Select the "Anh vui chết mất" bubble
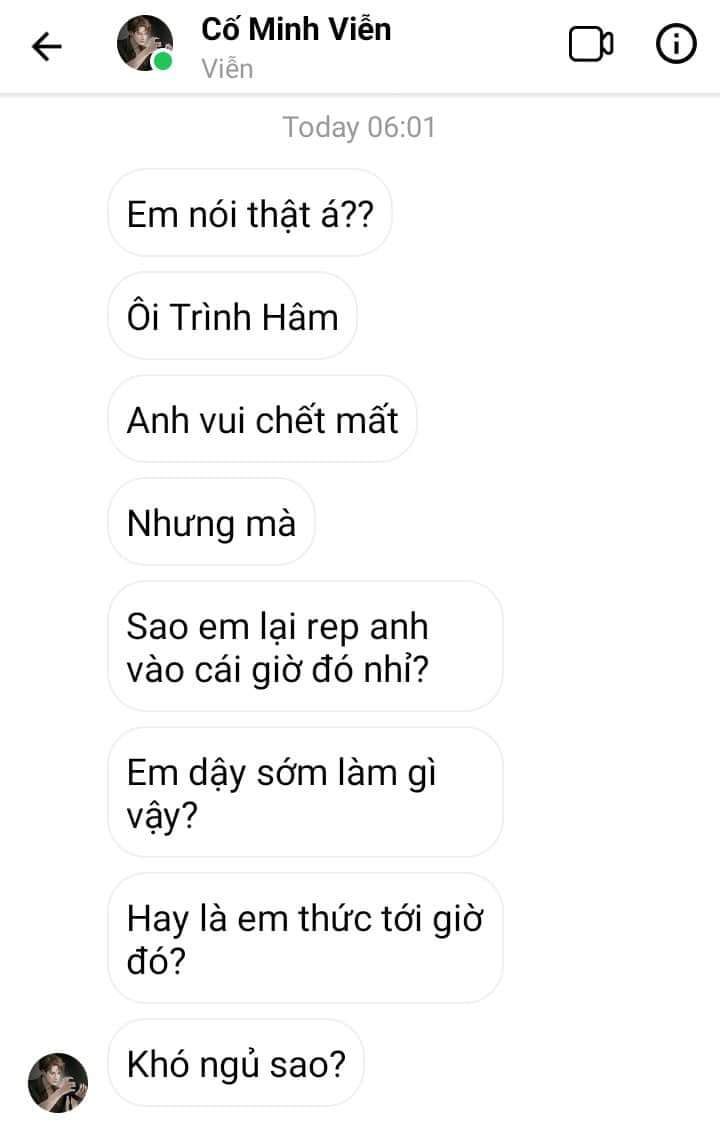The height and width of the screenshot is (1124, 720). 262,419
